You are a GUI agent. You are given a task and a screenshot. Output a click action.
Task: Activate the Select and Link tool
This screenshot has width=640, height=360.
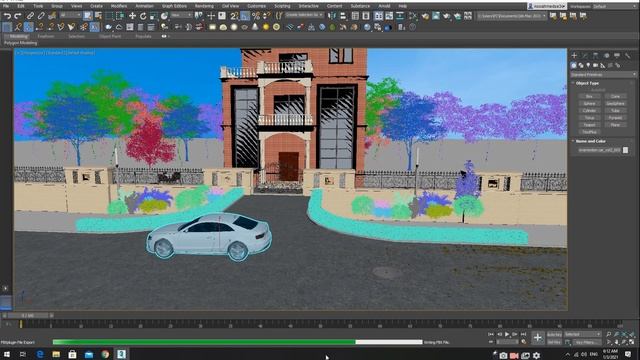tap(30, 16)
